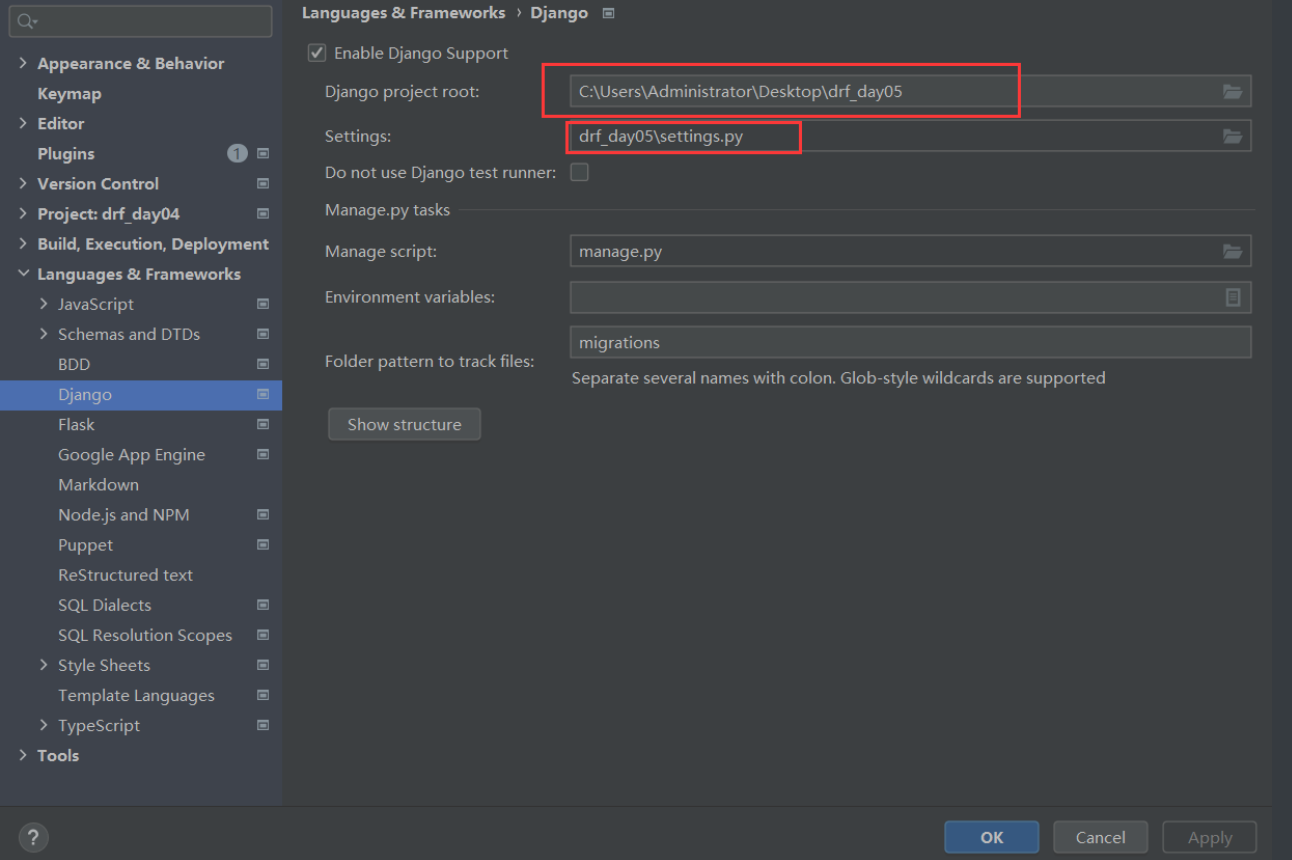
Task: Expand the Editor section arrow
Action: 23,123
